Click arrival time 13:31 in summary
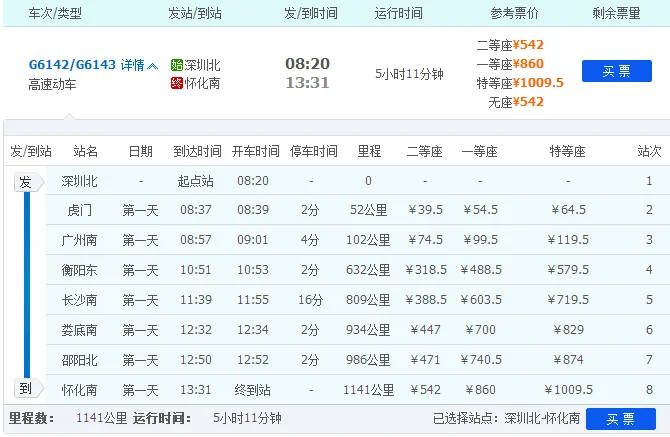Viewport: 670px width, 437px height. click(x=308, y=82)
